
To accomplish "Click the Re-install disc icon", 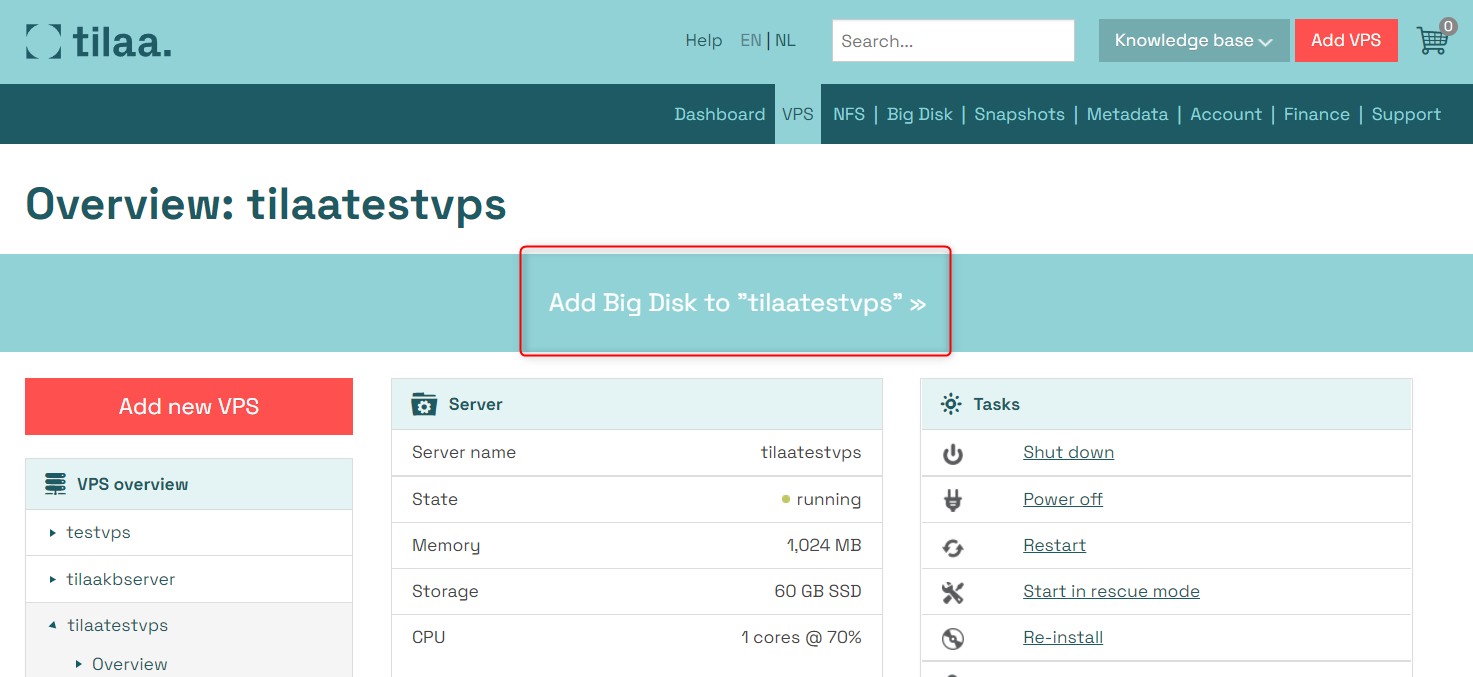I will click(953, 639).
